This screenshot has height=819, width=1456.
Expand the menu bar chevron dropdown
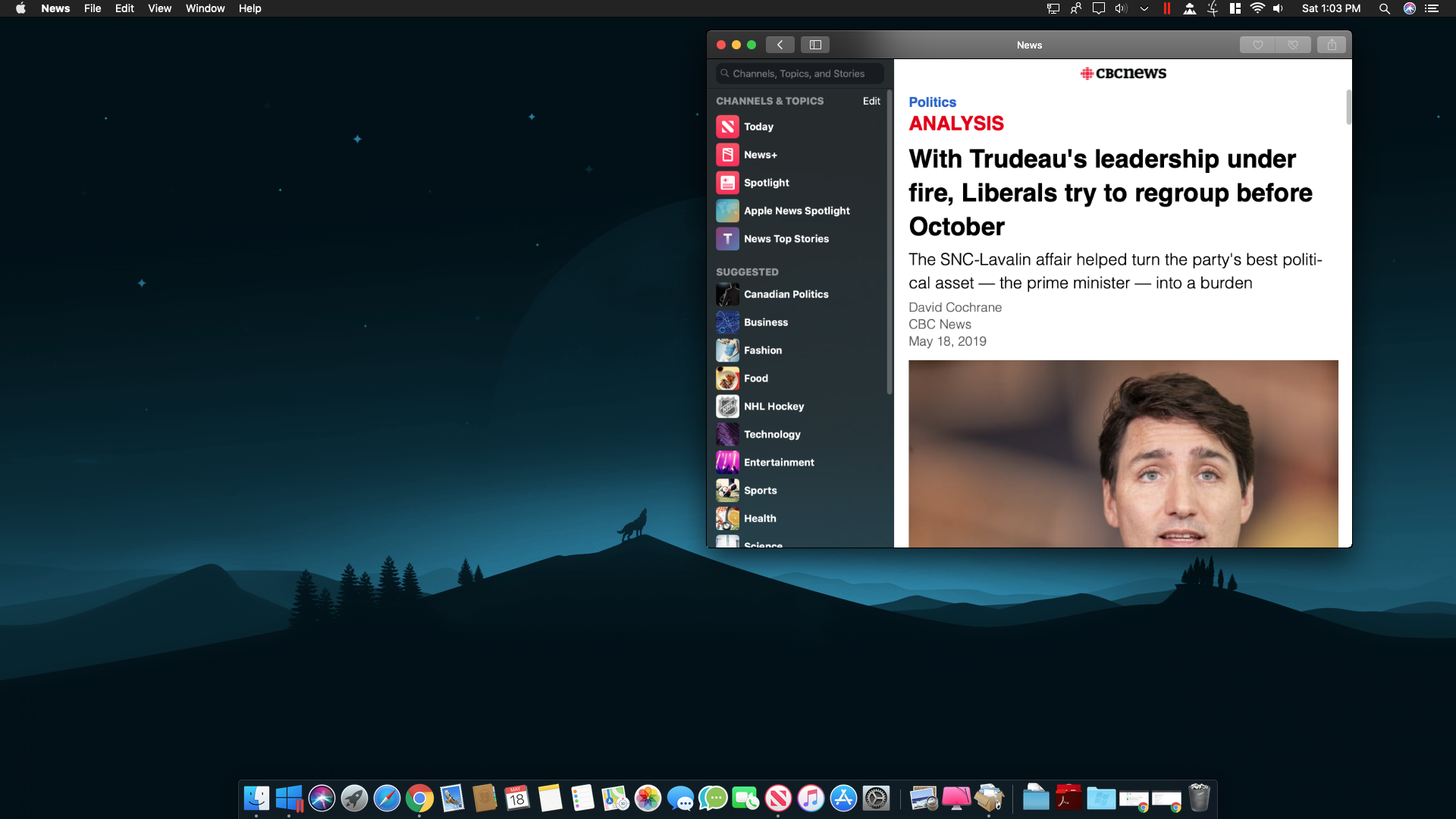(1144, 8)
